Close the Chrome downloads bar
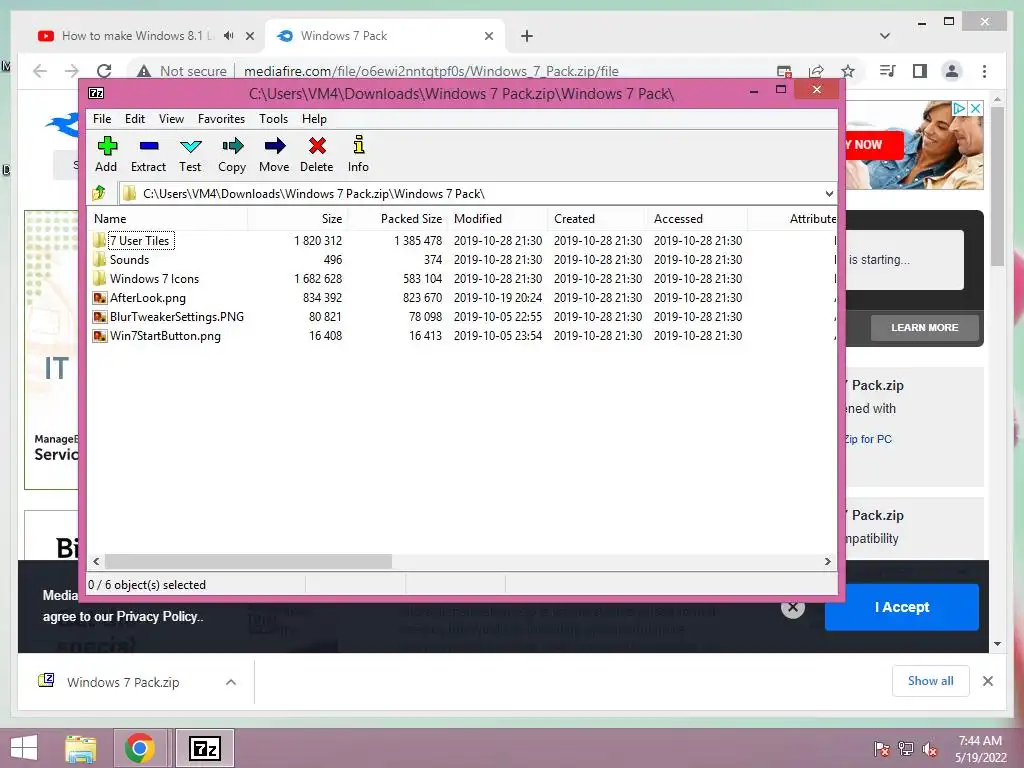Screen dimensions: 1024x768 tap(987, 681)
